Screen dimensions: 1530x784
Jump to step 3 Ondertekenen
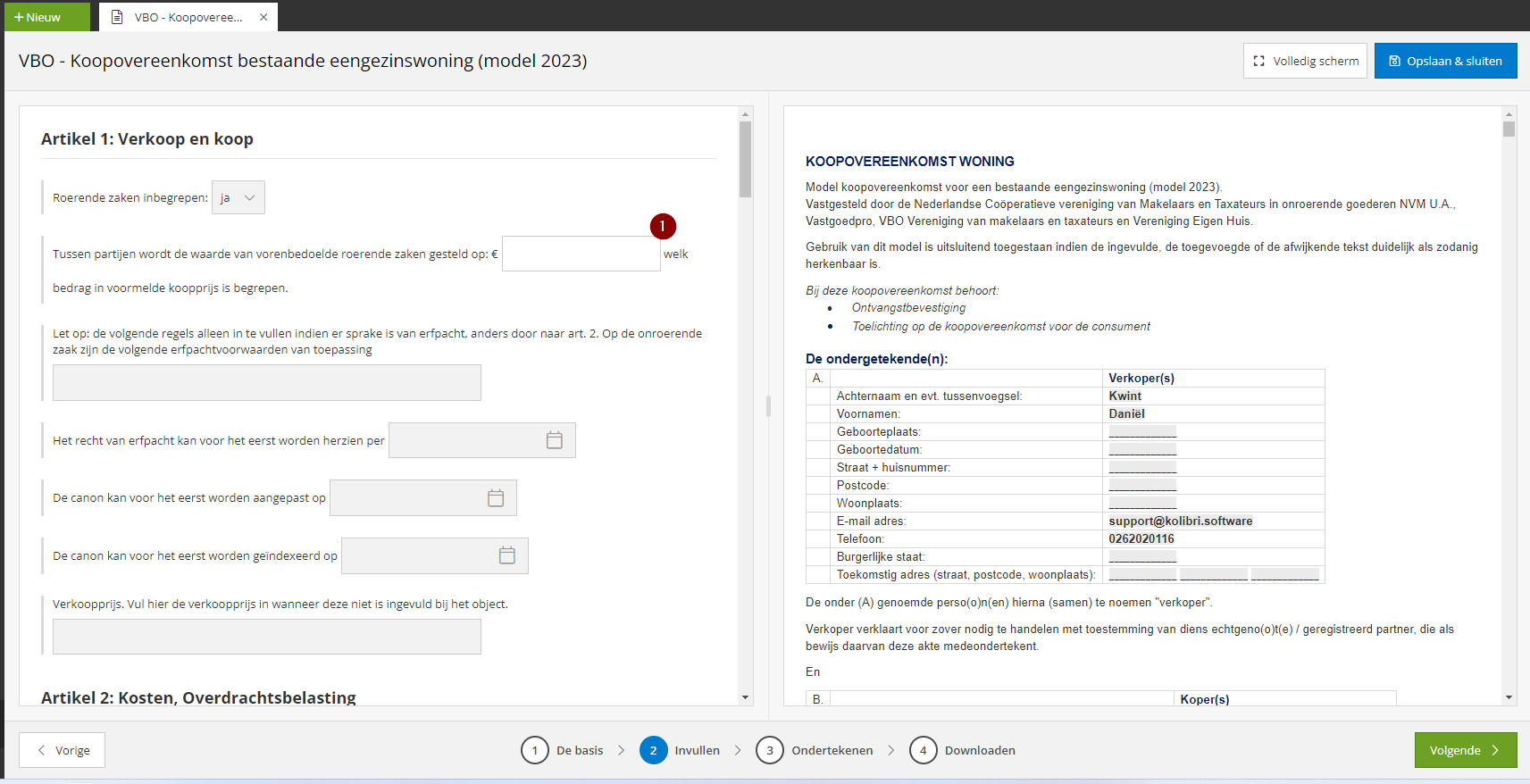(x=815, y=750)
